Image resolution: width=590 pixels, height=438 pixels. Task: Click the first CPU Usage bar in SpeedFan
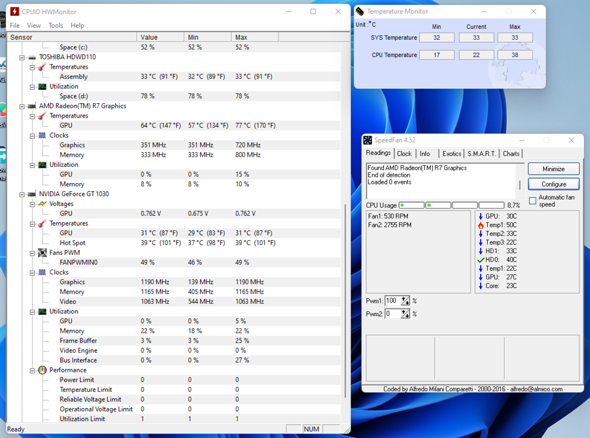(x=412, y=205)
